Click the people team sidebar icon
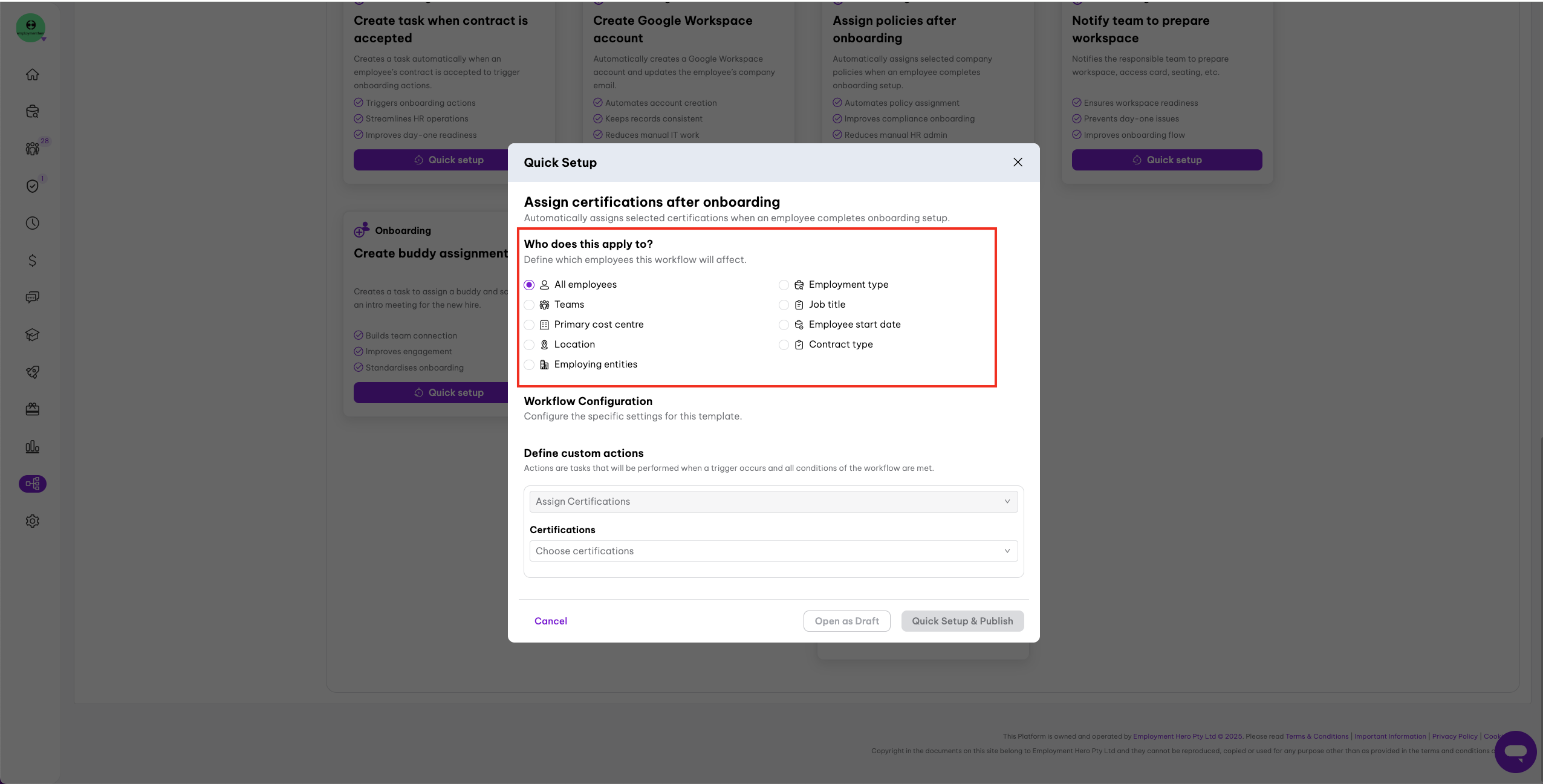Viewport: 1543px width, 784px height. pos(33,149)
